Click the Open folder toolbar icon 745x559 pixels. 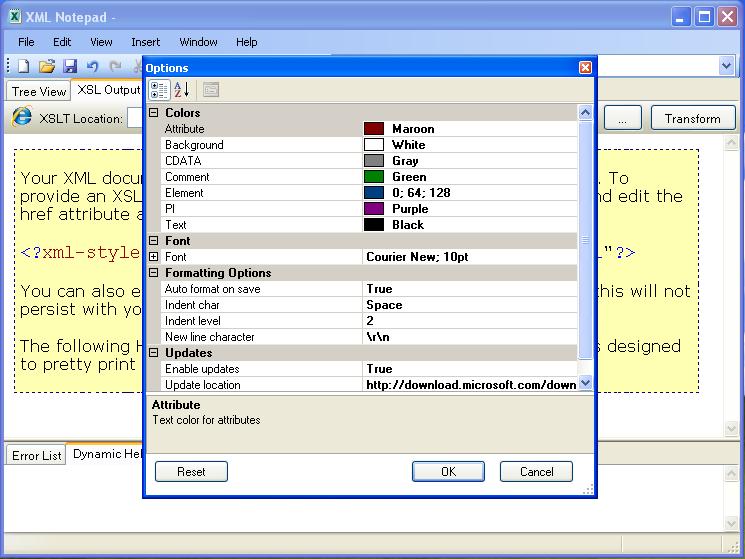coord(47,66)
